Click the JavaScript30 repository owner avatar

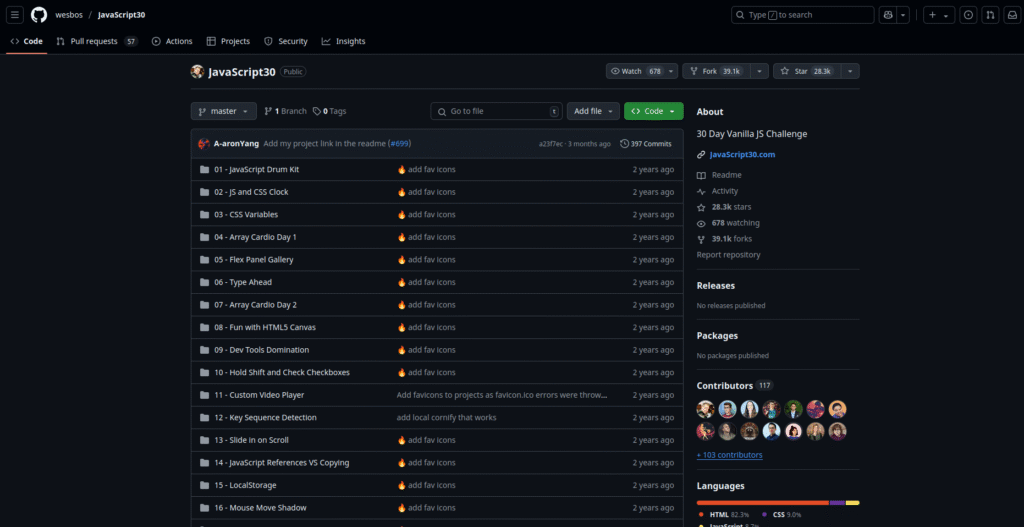197,72
